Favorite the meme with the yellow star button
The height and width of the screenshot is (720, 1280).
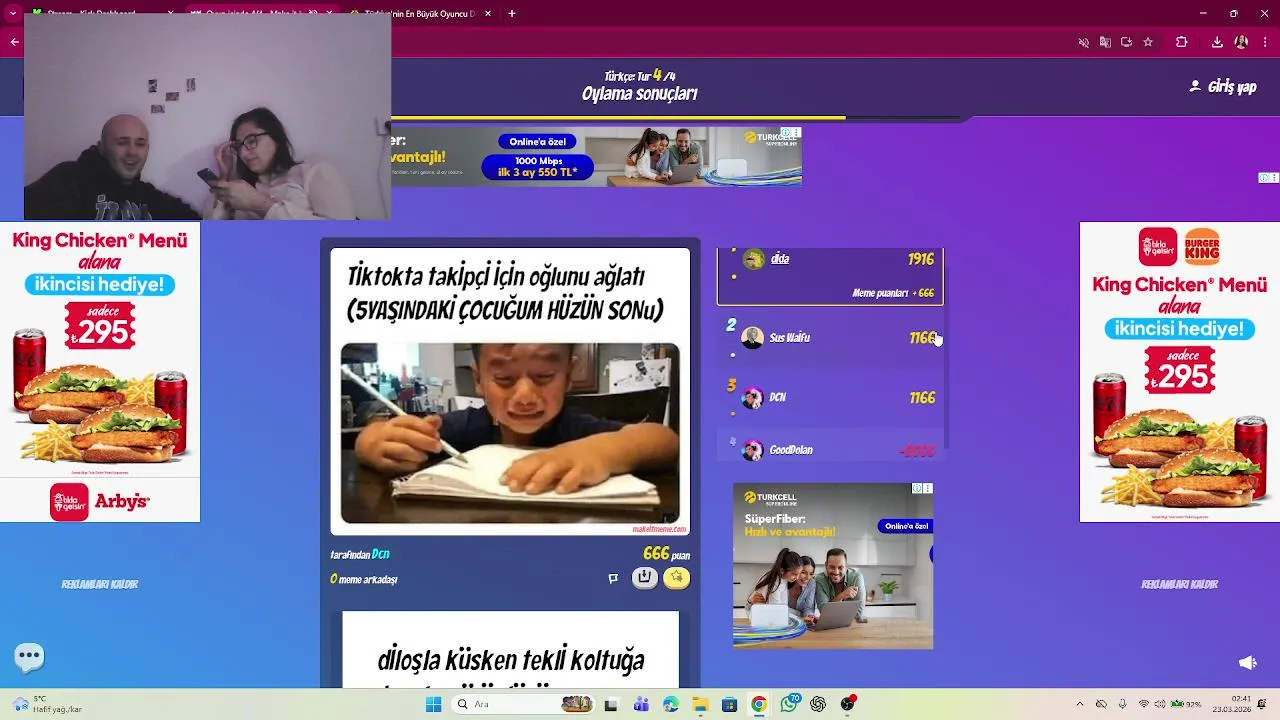[x=677, y=577]
